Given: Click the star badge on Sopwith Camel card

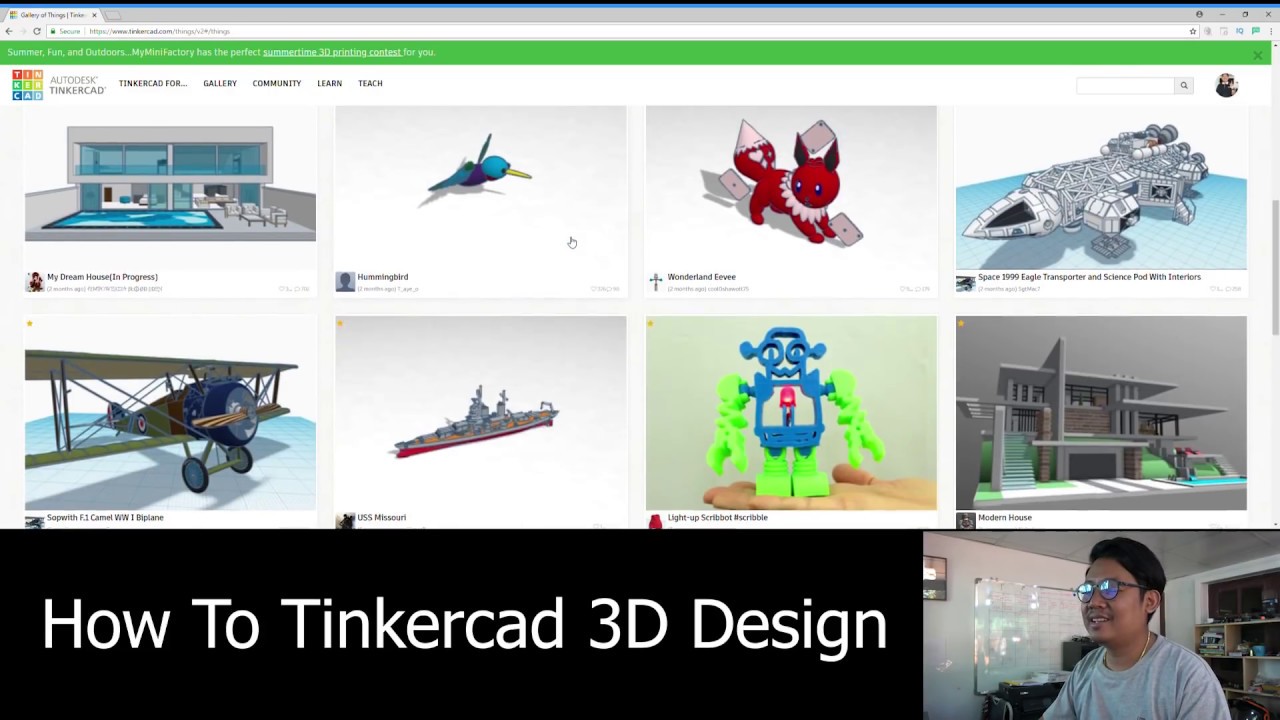Looking at the screenshot, I should click(x=30, y=323).
